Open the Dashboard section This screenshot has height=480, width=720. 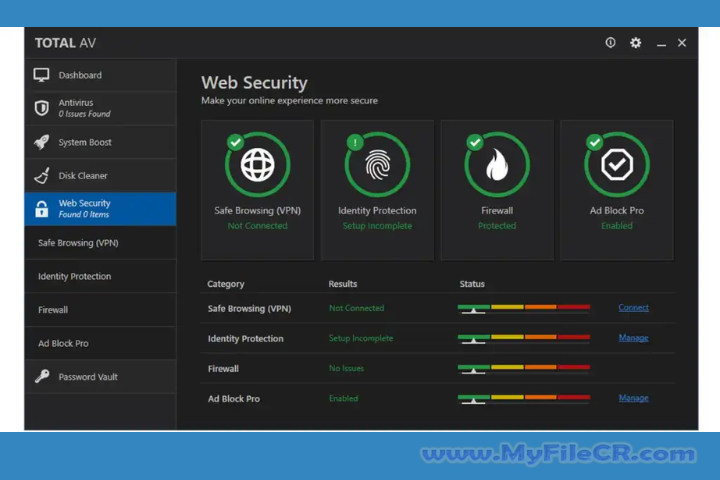coord(101,75)
